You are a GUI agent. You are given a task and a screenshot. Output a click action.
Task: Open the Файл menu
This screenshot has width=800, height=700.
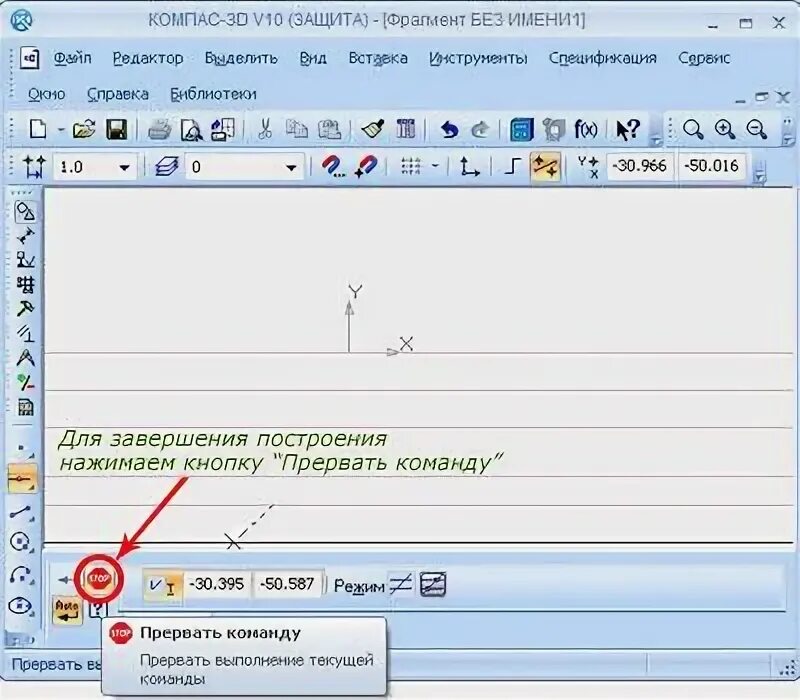click(x=72, y=58)
